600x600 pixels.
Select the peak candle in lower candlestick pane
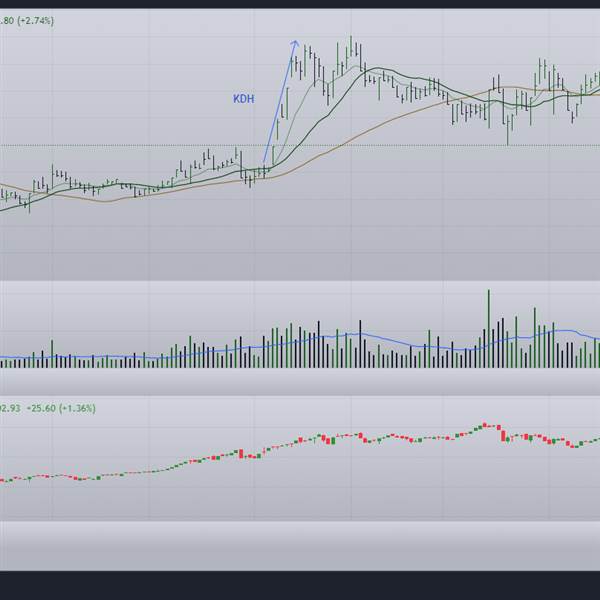(486, 425)
